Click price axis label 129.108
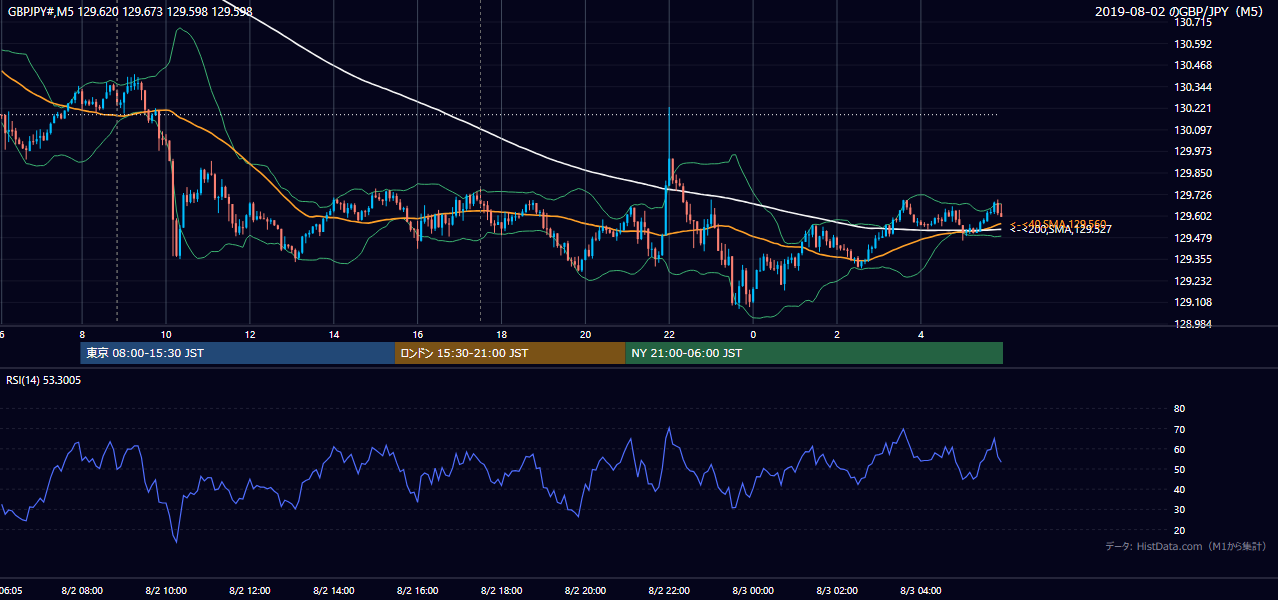This screenshot has width=1278, height=600. (x=1192, y=302)
